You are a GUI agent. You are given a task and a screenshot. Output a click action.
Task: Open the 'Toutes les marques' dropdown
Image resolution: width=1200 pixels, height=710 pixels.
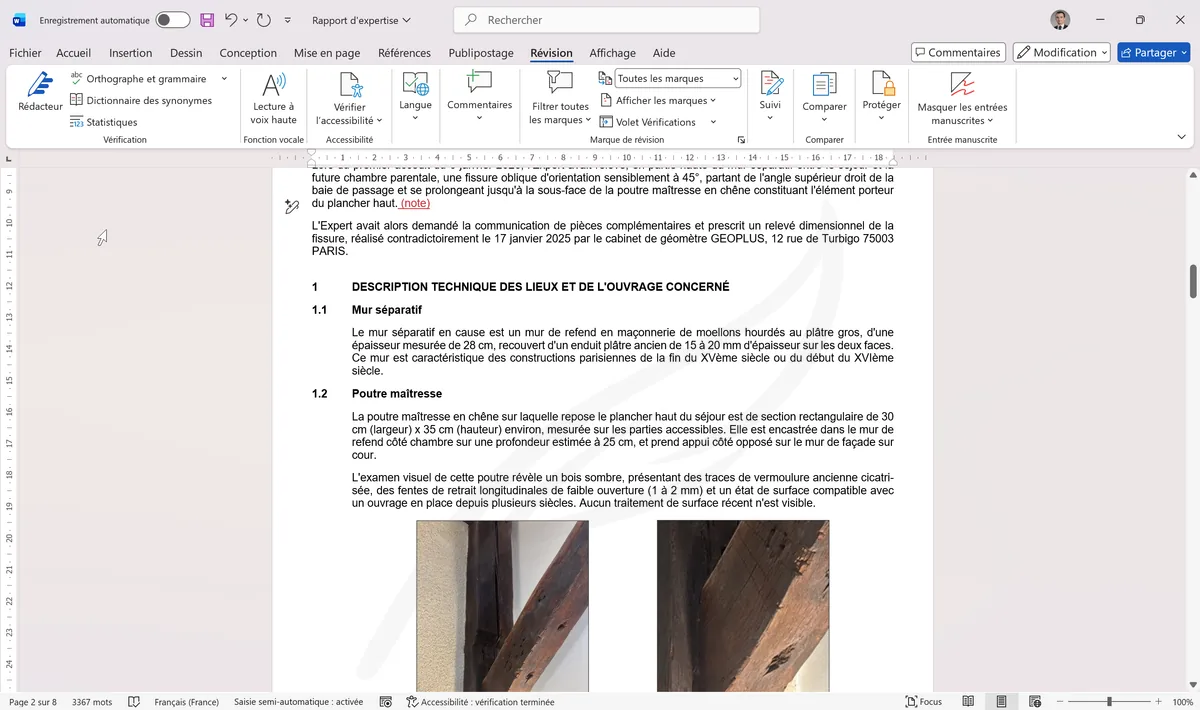676,77
